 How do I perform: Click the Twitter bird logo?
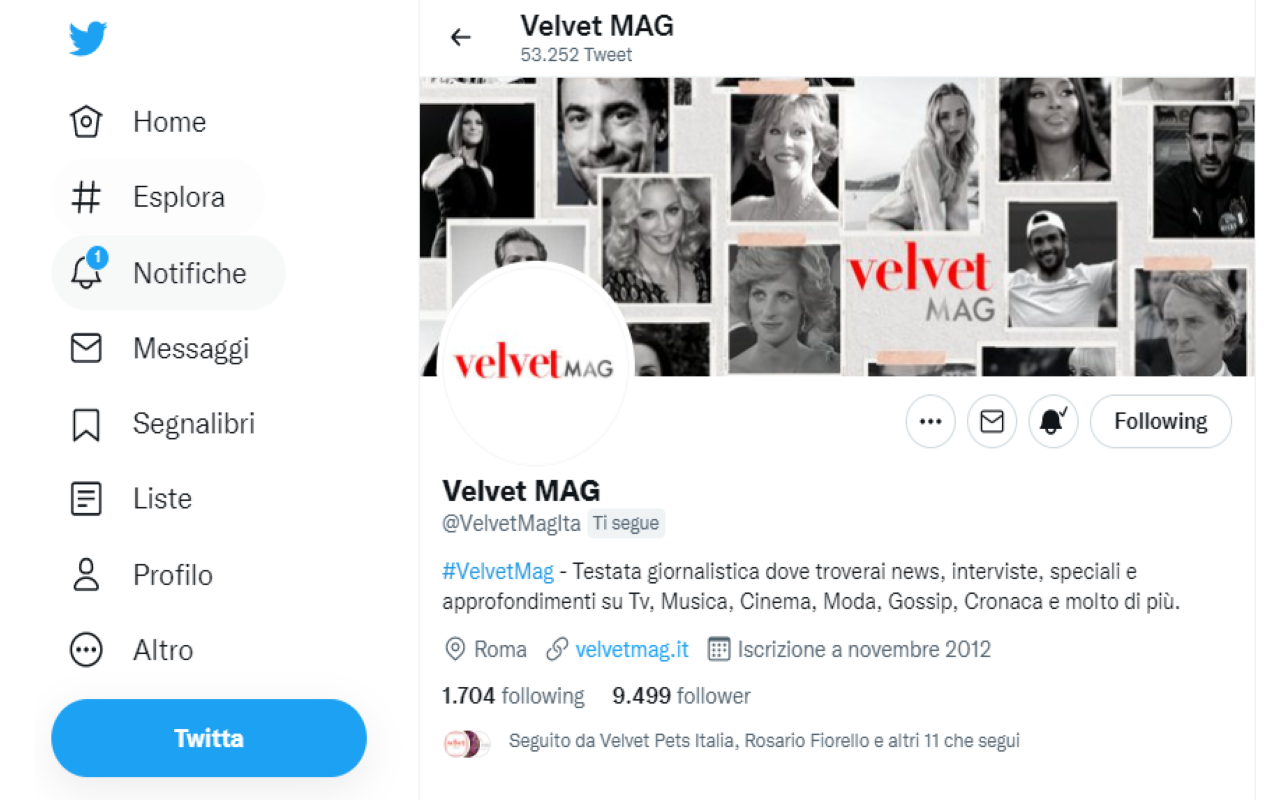(88, 39)
